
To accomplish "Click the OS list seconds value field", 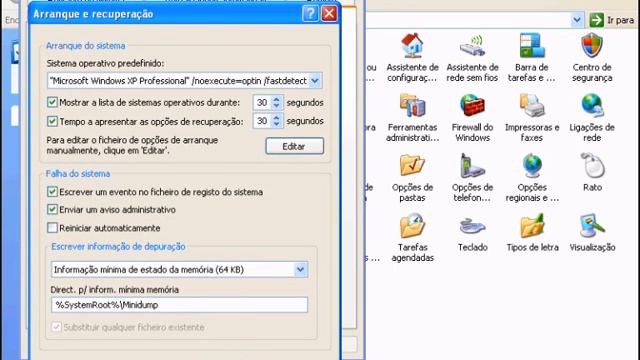I will [262, 102].
